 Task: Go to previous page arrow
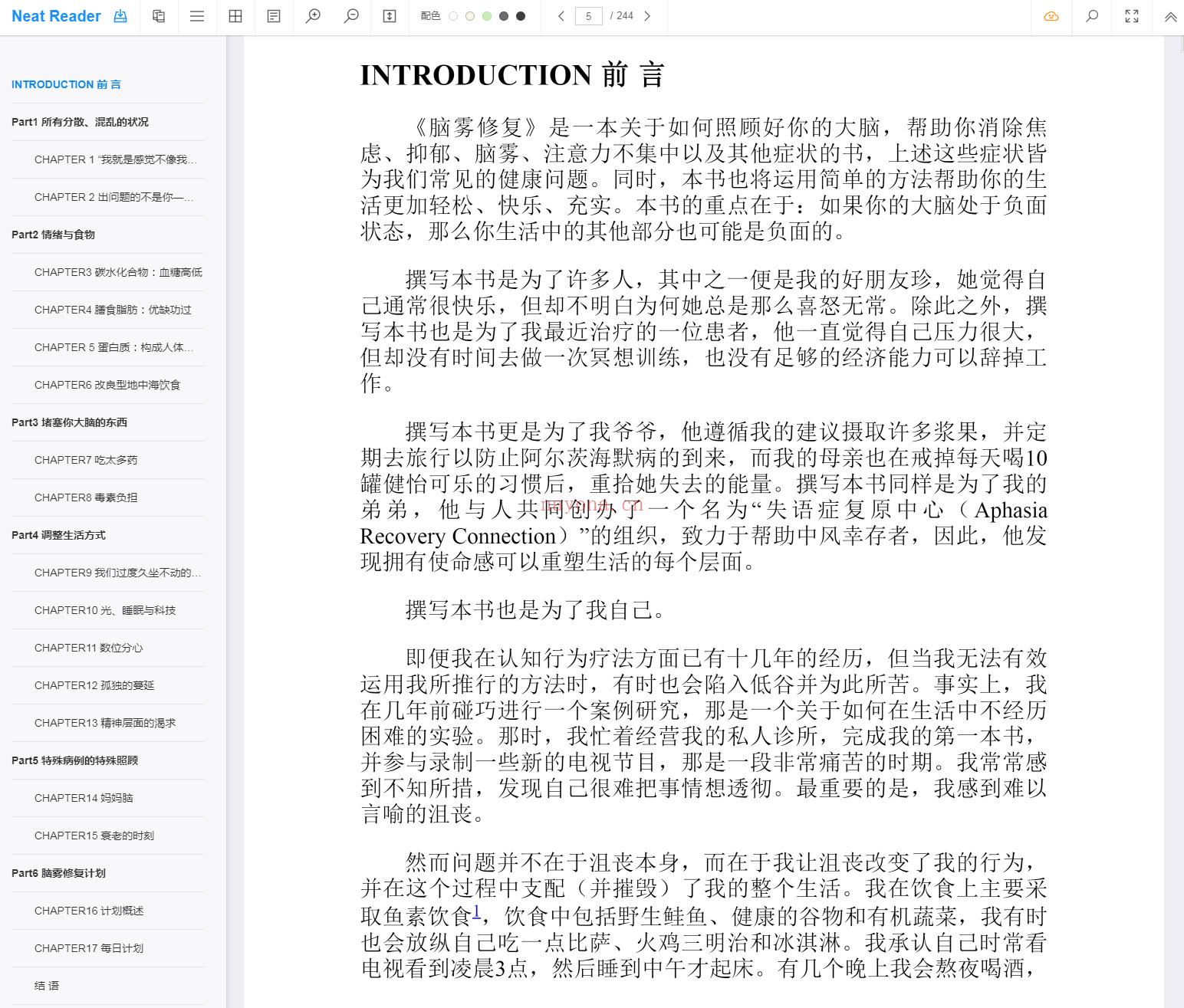561,16
